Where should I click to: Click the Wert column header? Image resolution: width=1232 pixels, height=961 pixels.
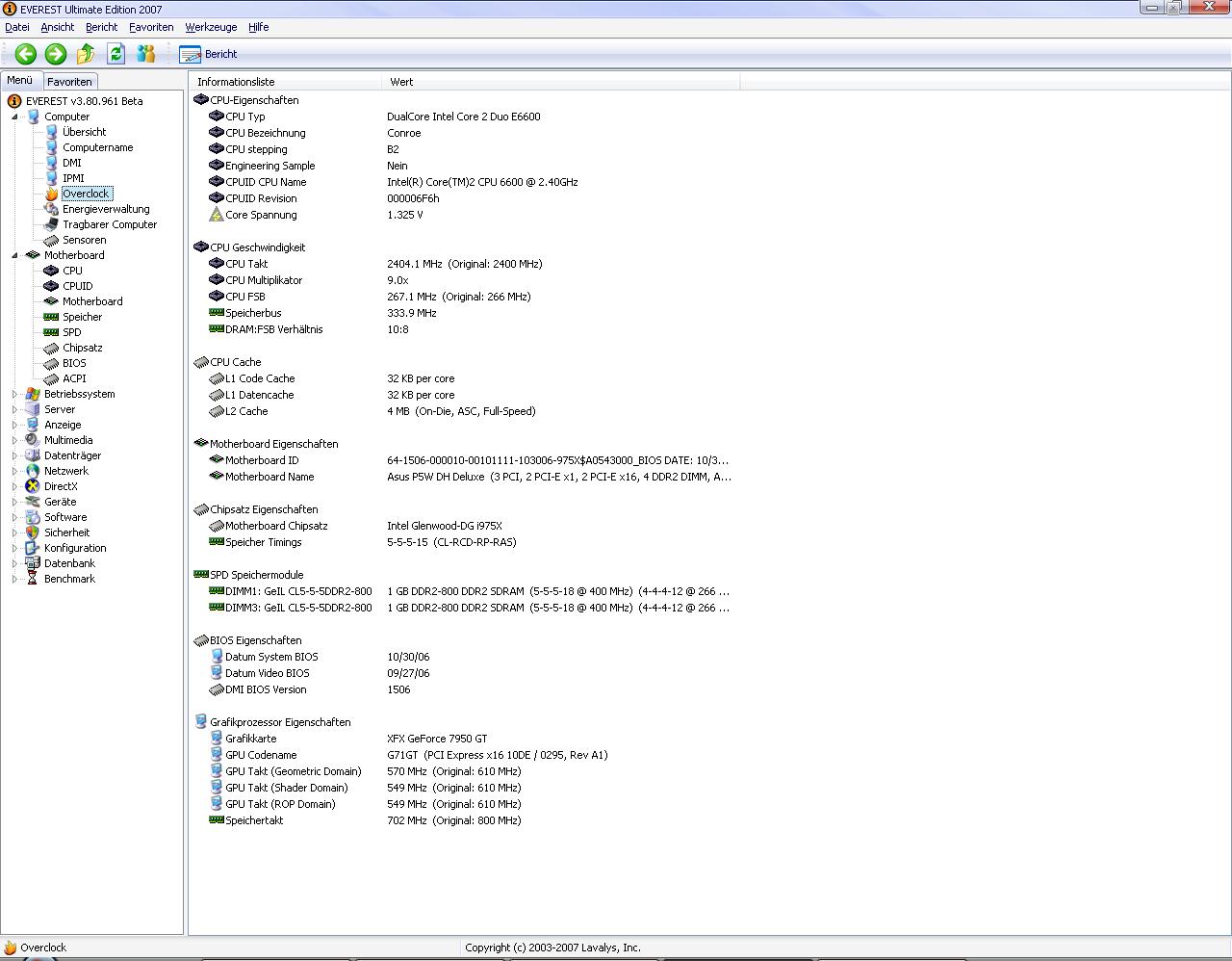(x=560, y=82)
